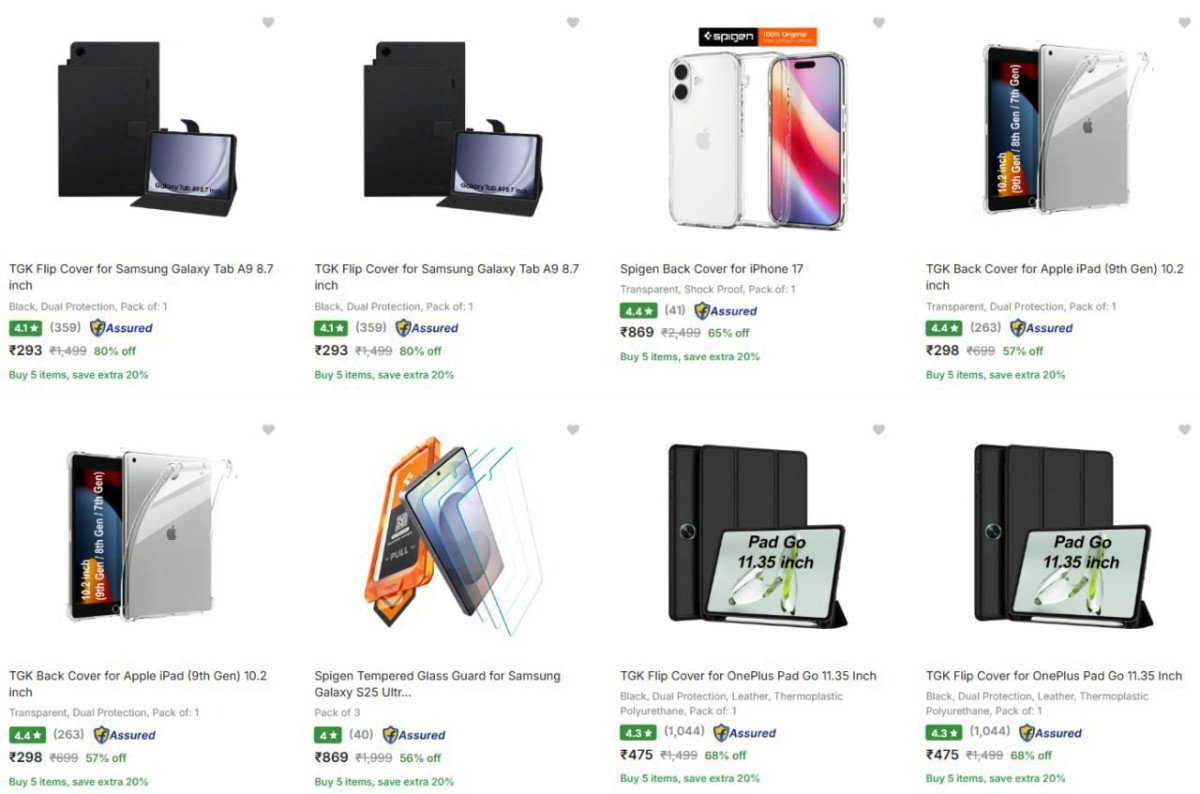The width and height of the screenshot is (1200, 794).
Task: Click 4.4 star rating badge for iPhone 17 cover
Action: pos(638,311)
